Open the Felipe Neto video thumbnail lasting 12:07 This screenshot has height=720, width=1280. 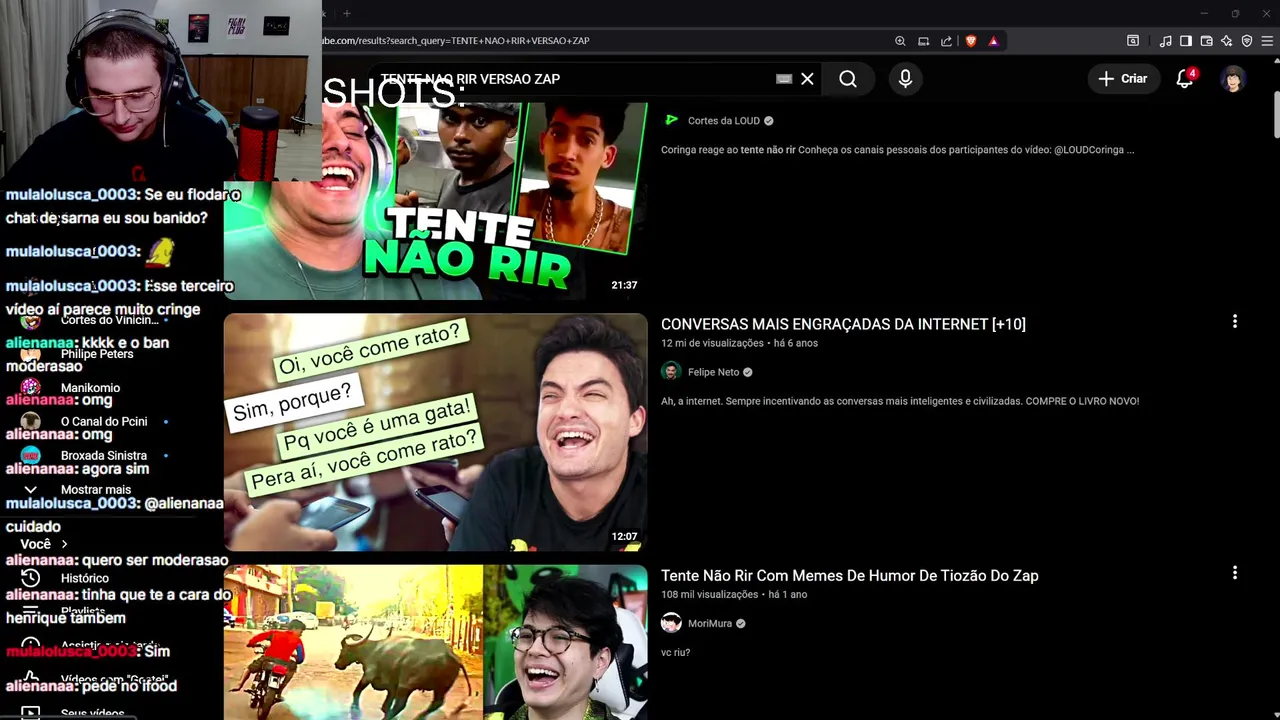[435, 432]
